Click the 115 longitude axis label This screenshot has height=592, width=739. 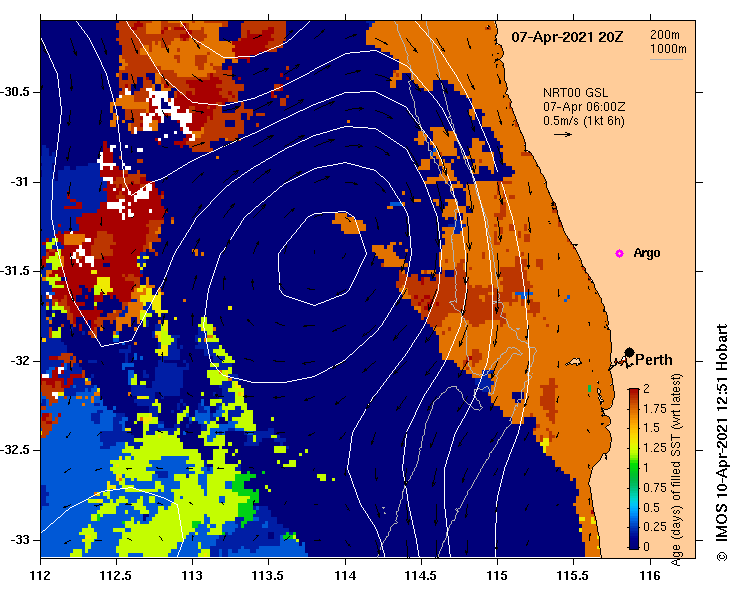497,576
